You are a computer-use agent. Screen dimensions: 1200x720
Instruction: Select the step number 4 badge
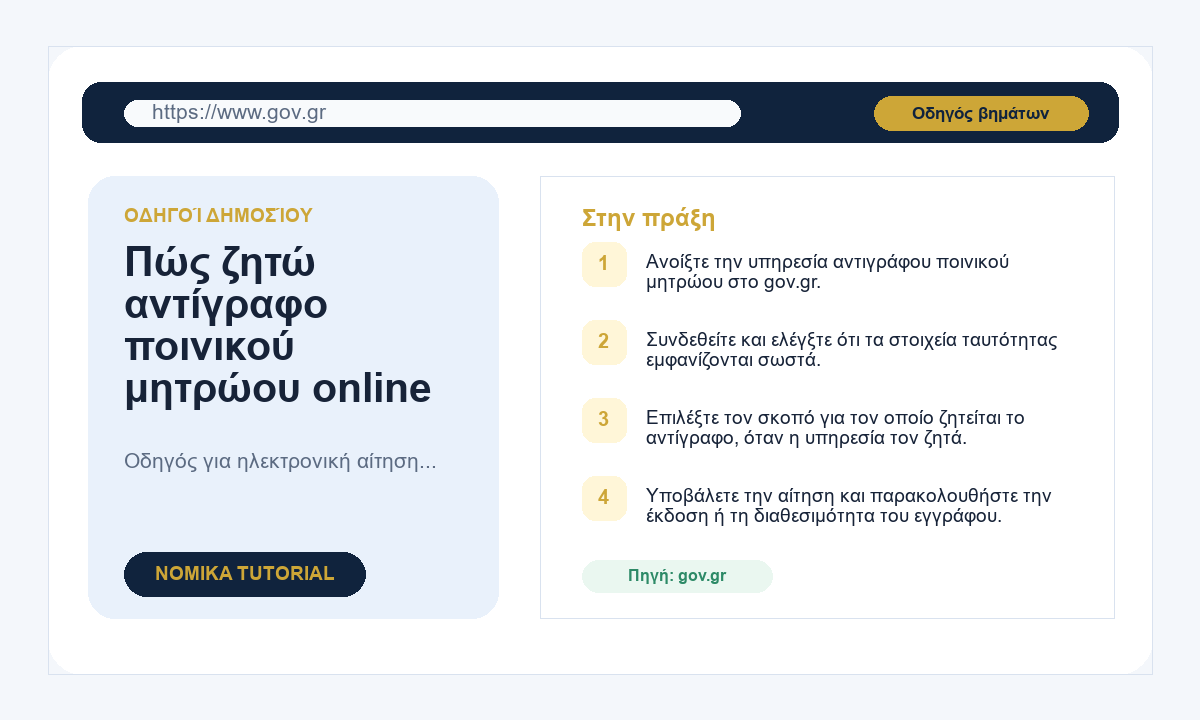point(604,497)
